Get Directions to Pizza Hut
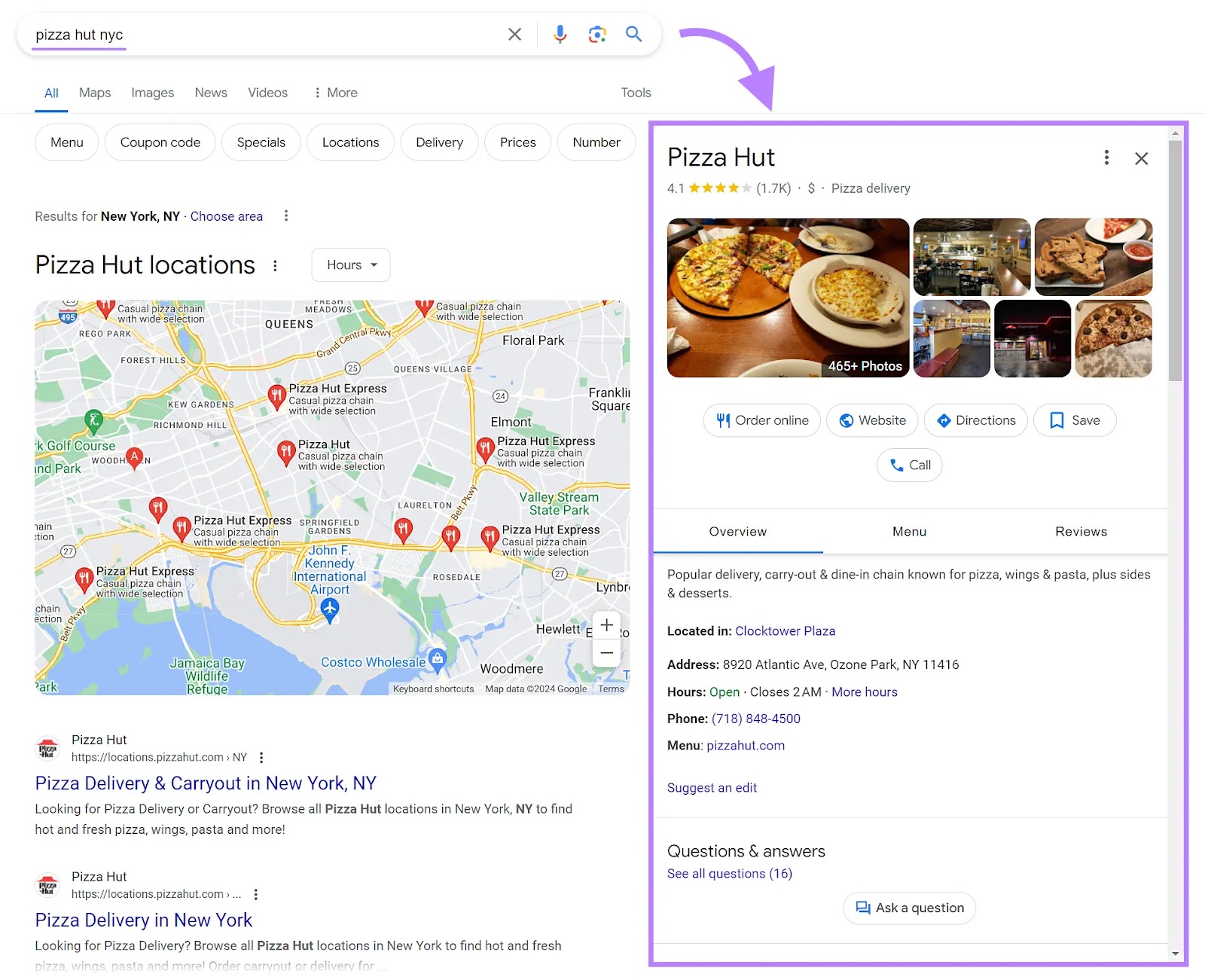The height and width of the screenshot is (980, 1205). tap(975, 420)
